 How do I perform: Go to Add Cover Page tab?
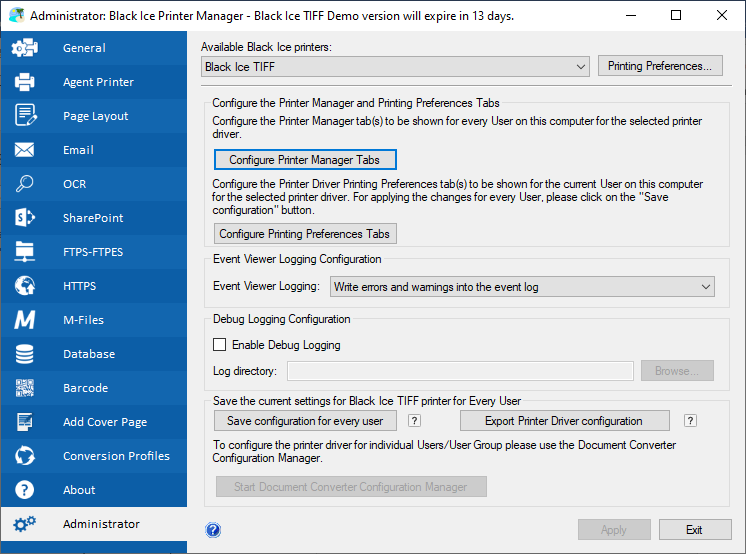94,422
